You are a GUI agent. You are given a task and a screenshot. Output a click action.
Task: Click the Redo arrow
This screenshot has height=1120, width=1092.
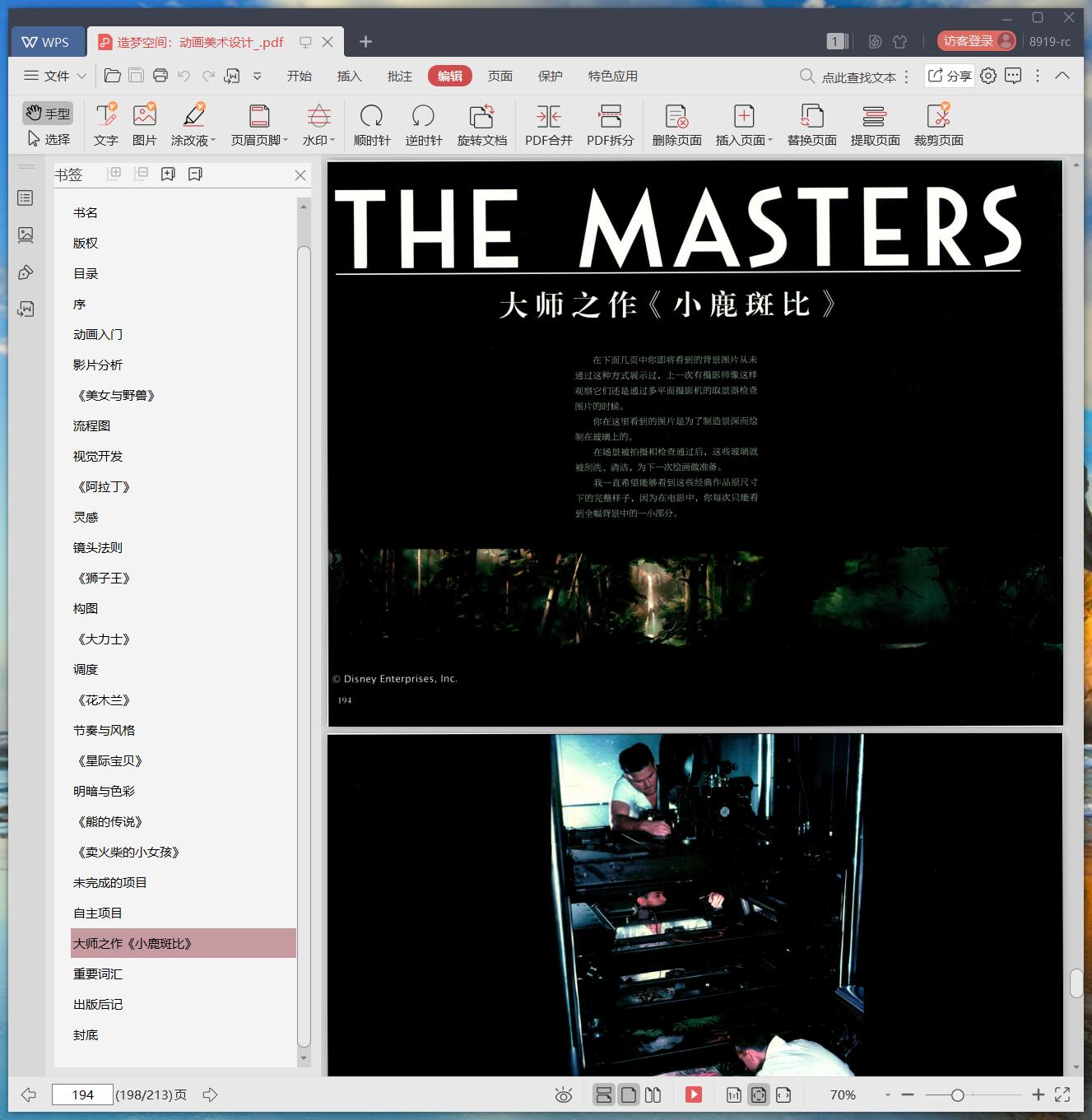click(x=208, y=76)
